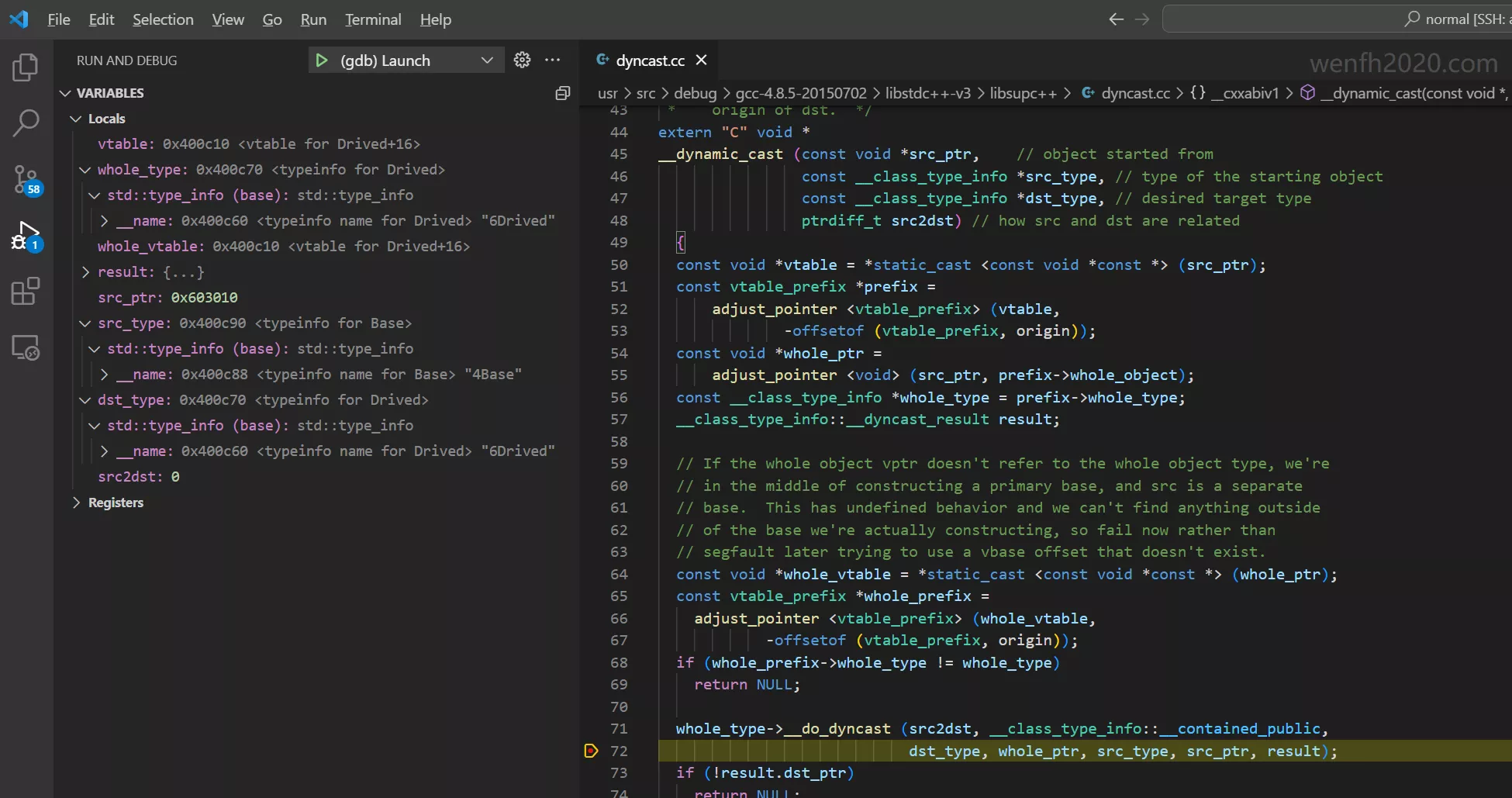Collapse the Locals scope
Image resolution: width=1512 pixels, height=798 pixels.
[x=76, y=119]
